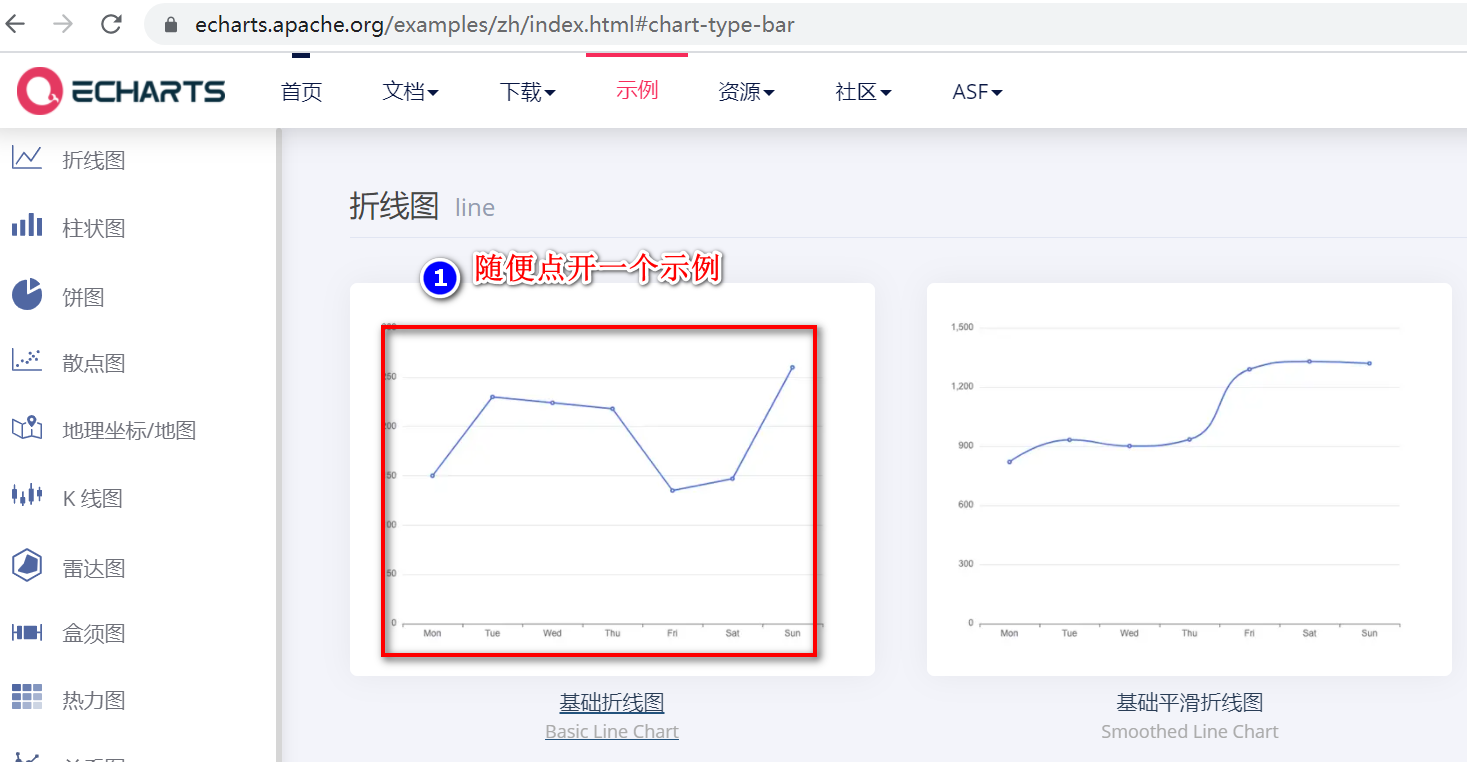Select 地理坐标/地图 in the sidebar

point(129,430)
